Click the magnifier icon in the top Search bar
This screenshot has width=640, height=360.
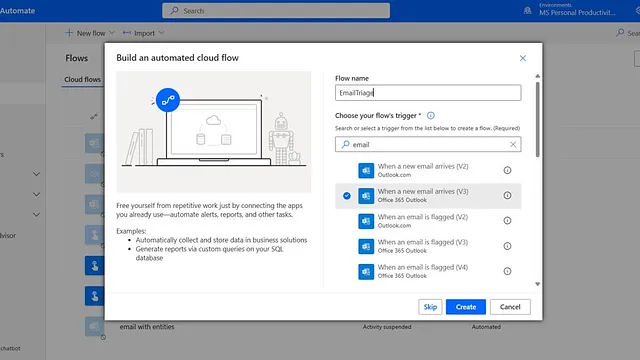click(x=174, y=11)
